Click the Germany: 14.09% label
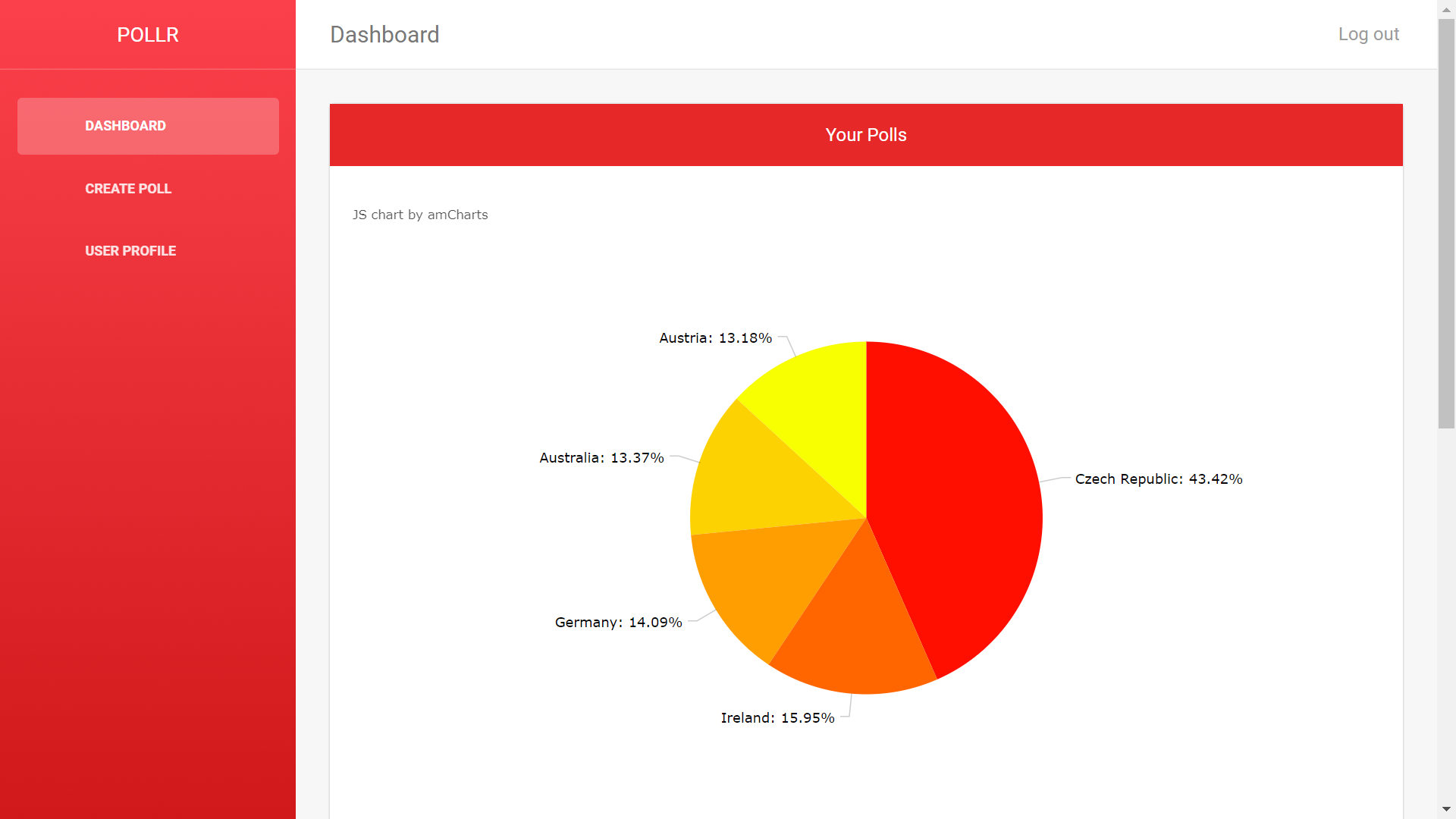The width and height of the screenshot is (1456, 819). pos(618,623)
